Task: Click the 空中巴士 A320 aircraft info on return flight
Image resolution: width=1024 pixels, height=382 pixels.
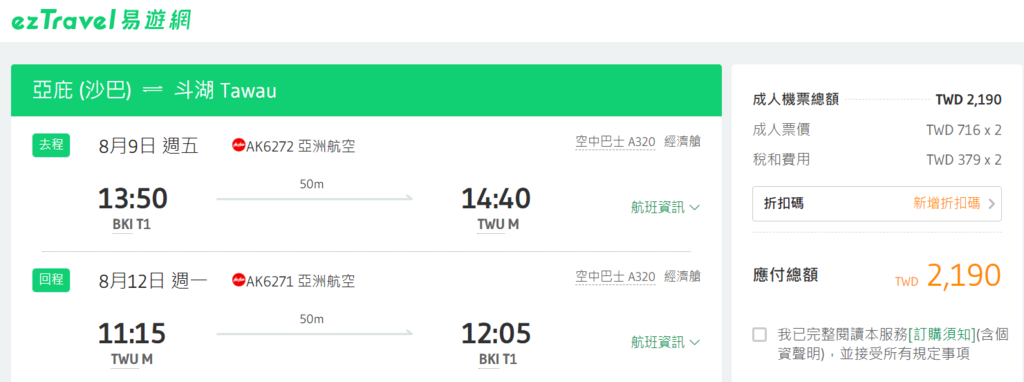Action: [615, 277]
